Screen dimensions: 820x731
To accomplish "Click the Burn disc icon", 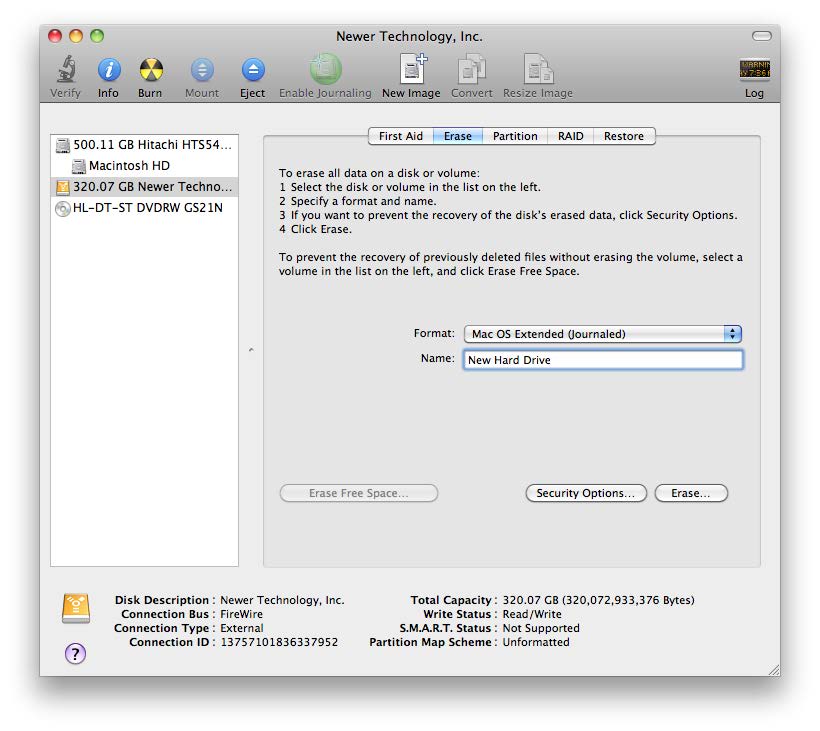I will 150,71.
